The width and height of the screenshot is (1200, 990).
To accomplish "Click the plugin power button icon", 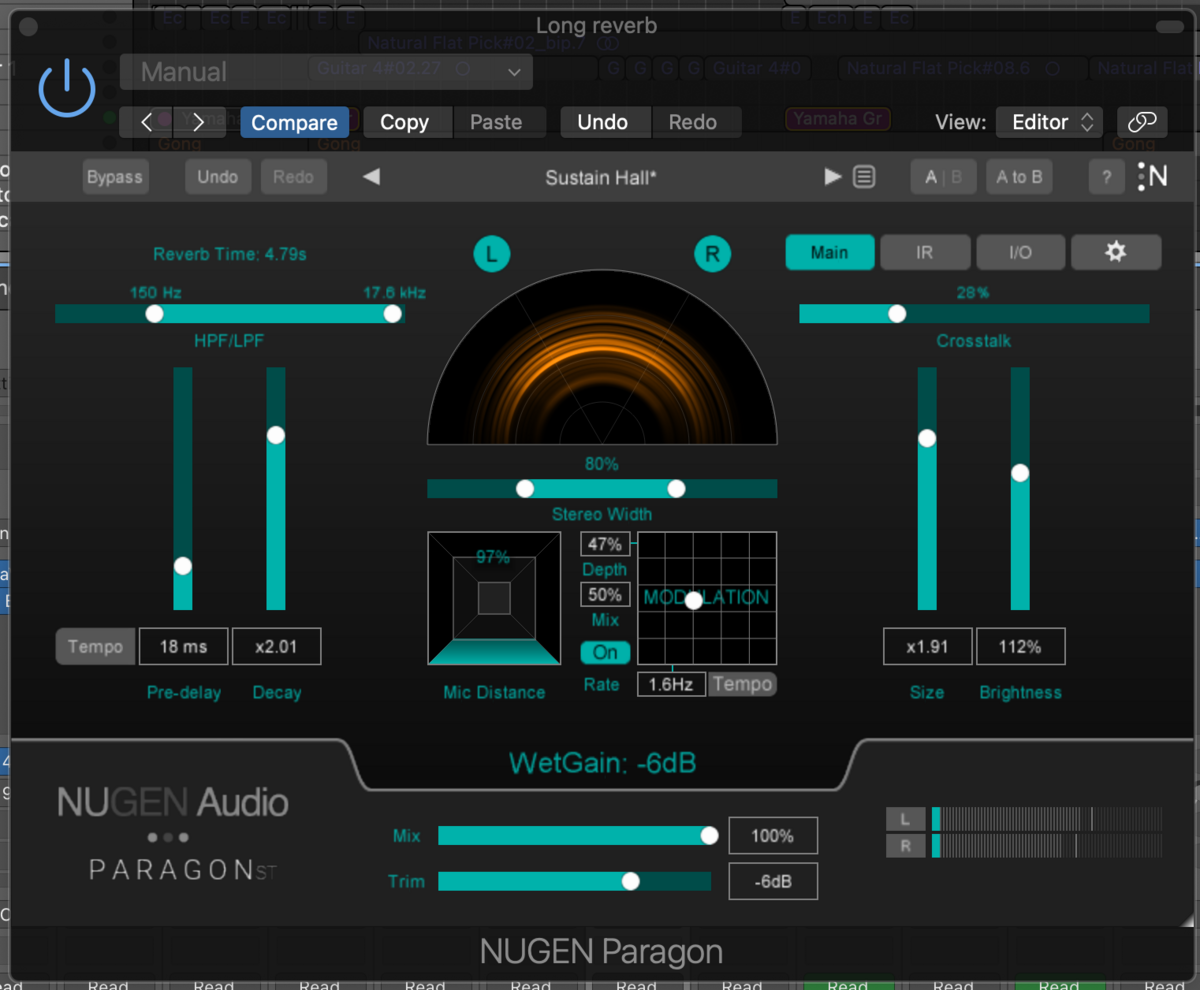I will click(x=67, y=88).
